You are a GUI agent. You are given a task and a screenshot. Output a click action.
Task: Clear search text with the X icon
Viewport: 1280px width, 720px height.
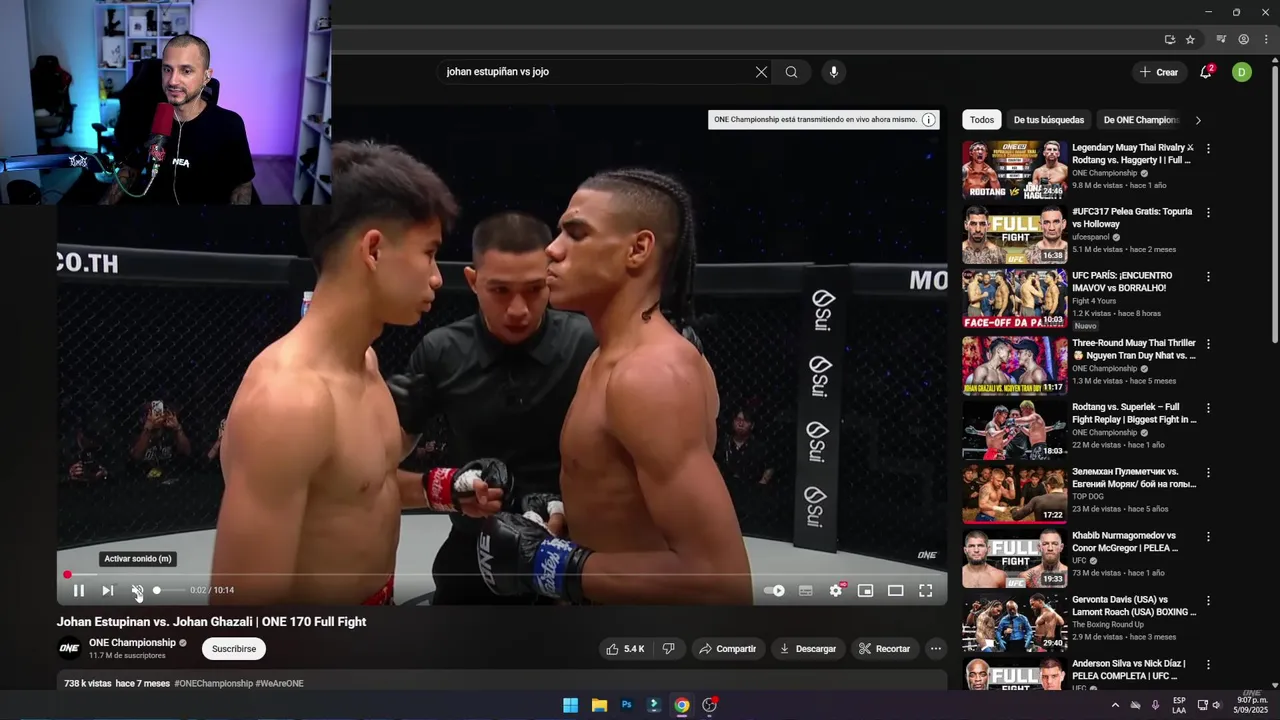761,72
